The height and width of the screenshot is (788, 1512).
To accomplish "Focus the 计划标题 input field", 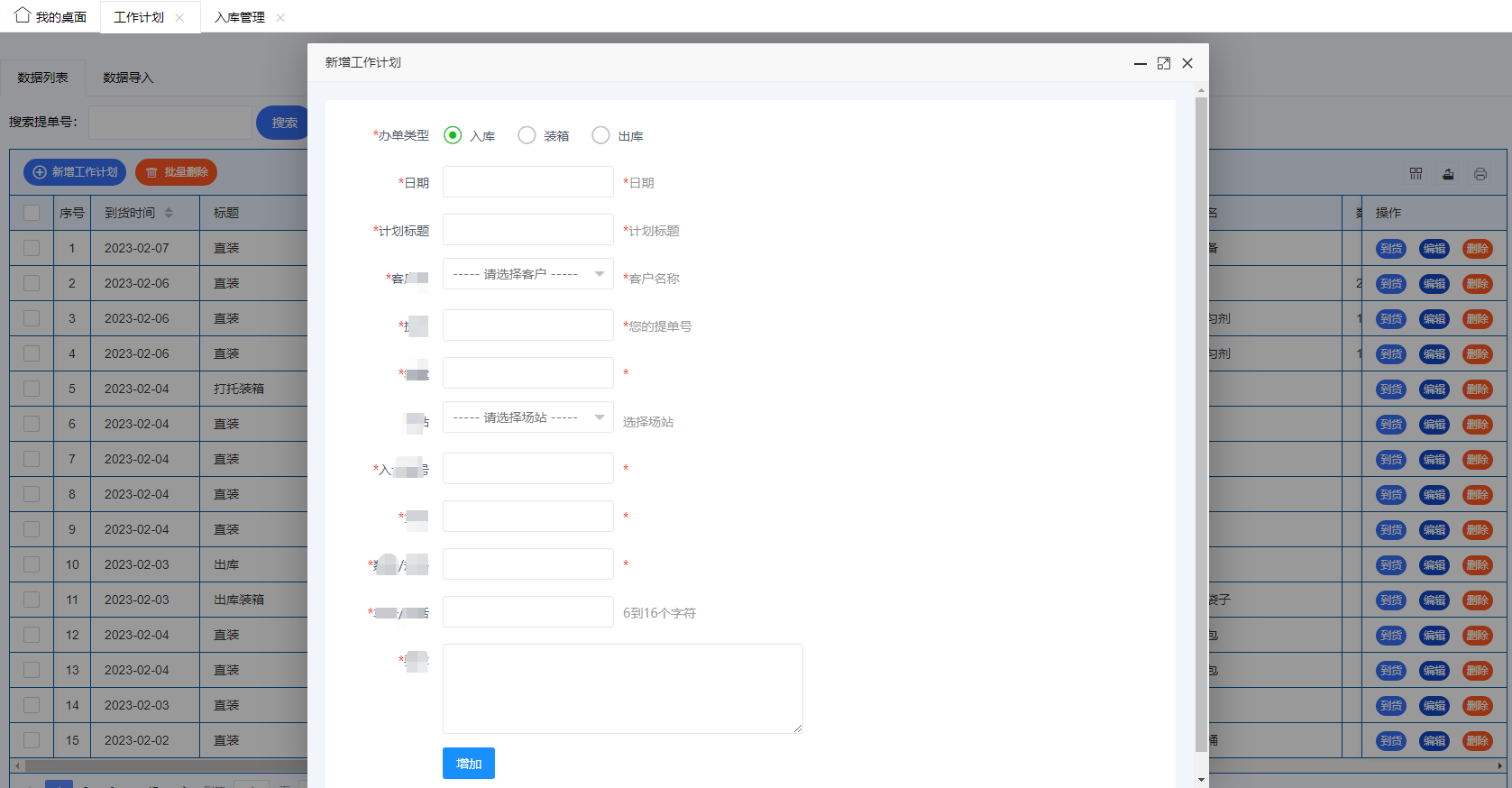I will click(527, 230).
